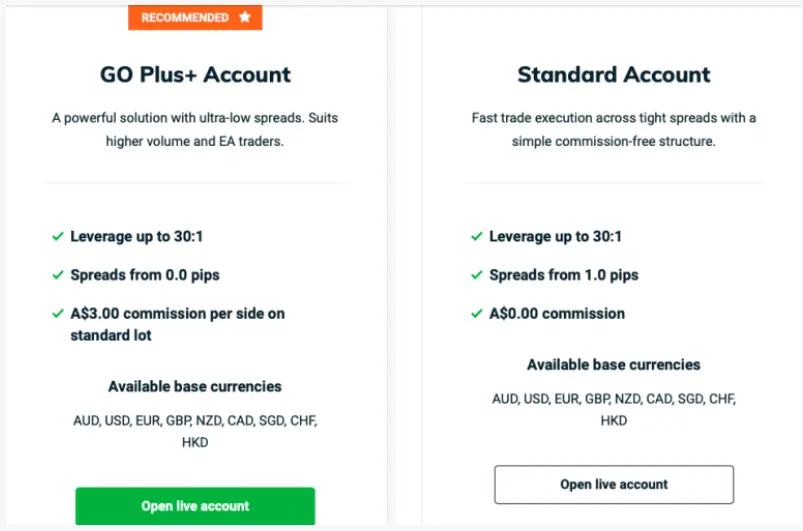The height and width of the screenshot is (531, 803).
Task: Click checkmark next to Spreads from 0.0 pips
Action: click(58, 275)
